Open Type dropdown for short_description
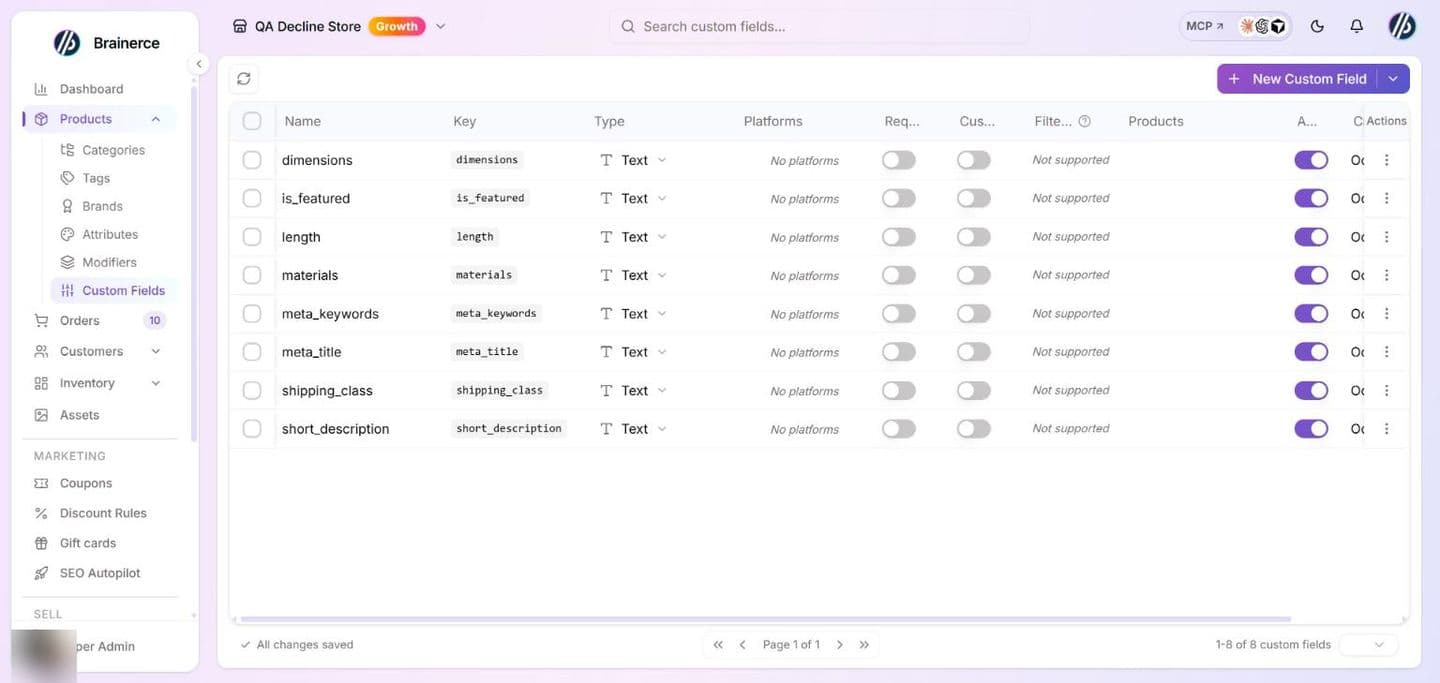This screenshot has width=1440, height=683. pos(633,428)
